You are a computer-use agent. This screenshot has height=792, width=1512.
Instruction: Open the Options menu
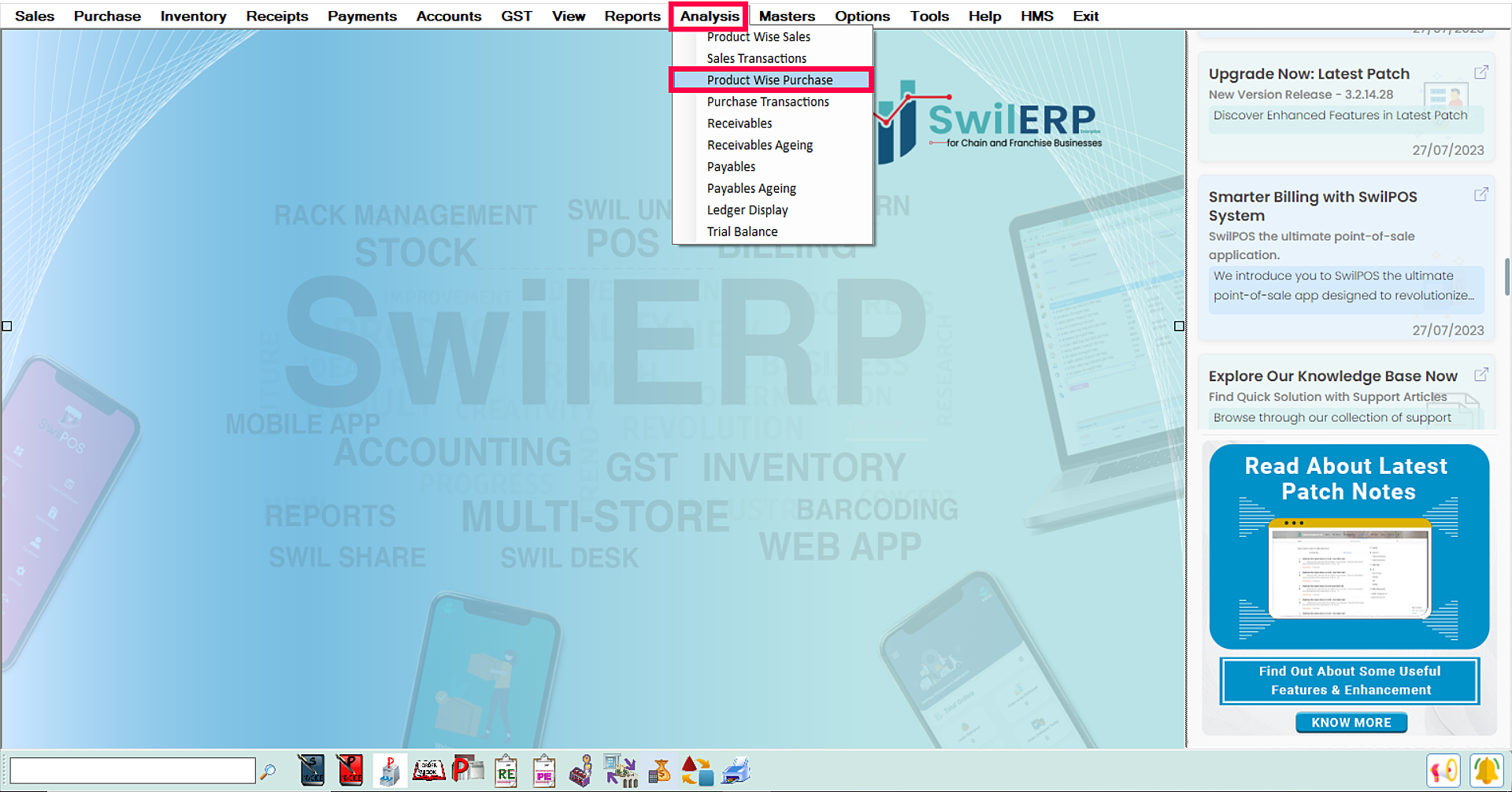click(862, 16)
